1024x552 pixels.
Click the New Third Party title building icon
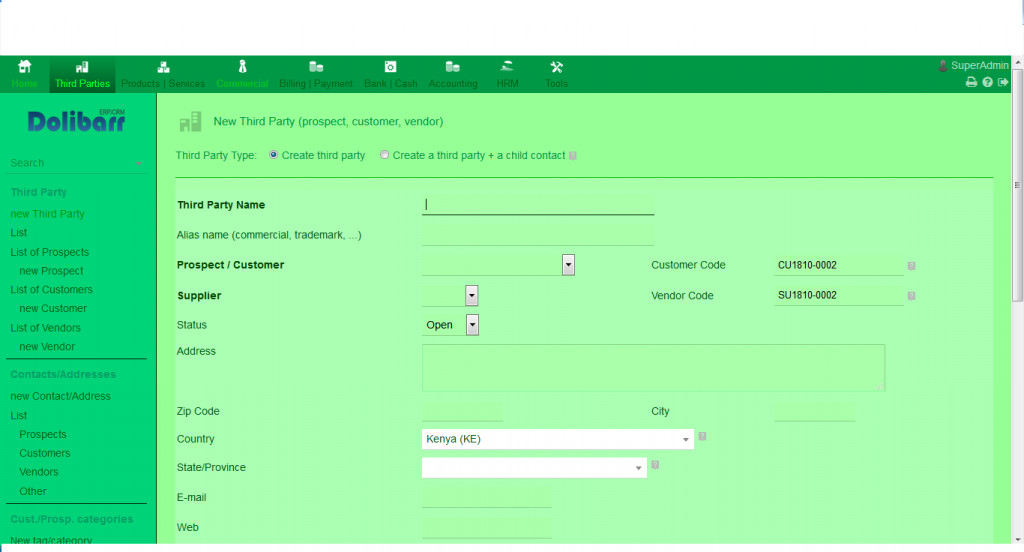[x=190, y=122]
